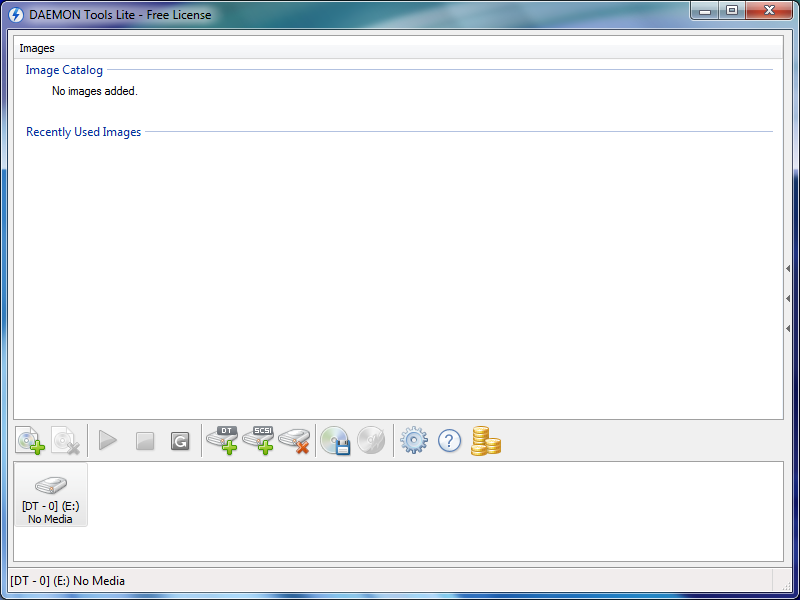The width and height of the screenshot is (800, 600).
Task: Click the Add Image icon
Action: click(31, 440)
